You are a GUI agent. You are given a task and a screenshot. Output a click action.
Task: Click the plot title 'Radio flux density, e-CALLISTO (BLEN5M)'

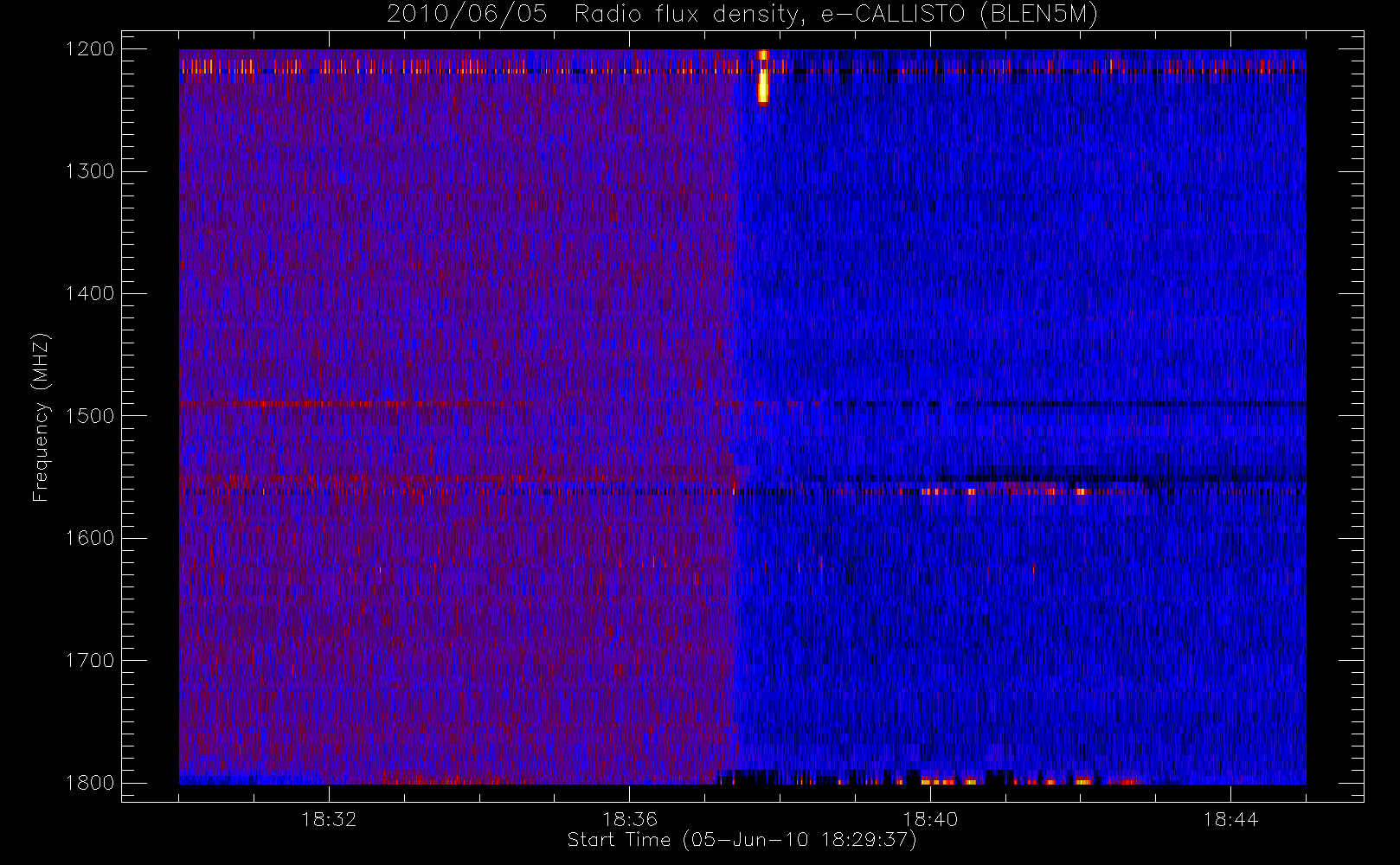click(836, 15)
